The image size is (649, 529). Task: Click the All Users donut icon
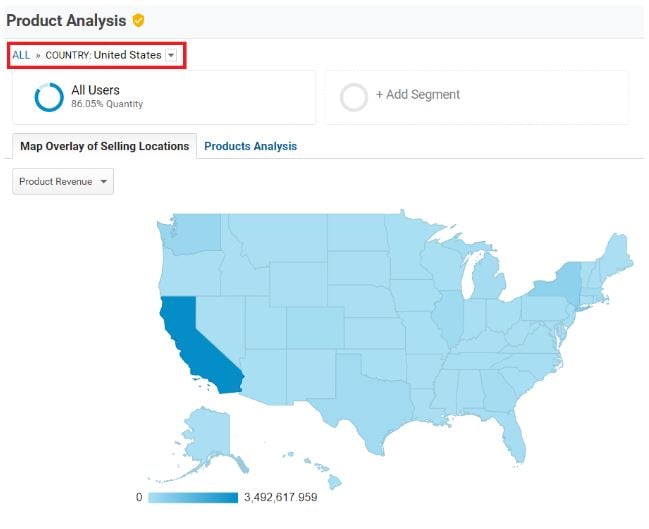[x=48, y=97]
